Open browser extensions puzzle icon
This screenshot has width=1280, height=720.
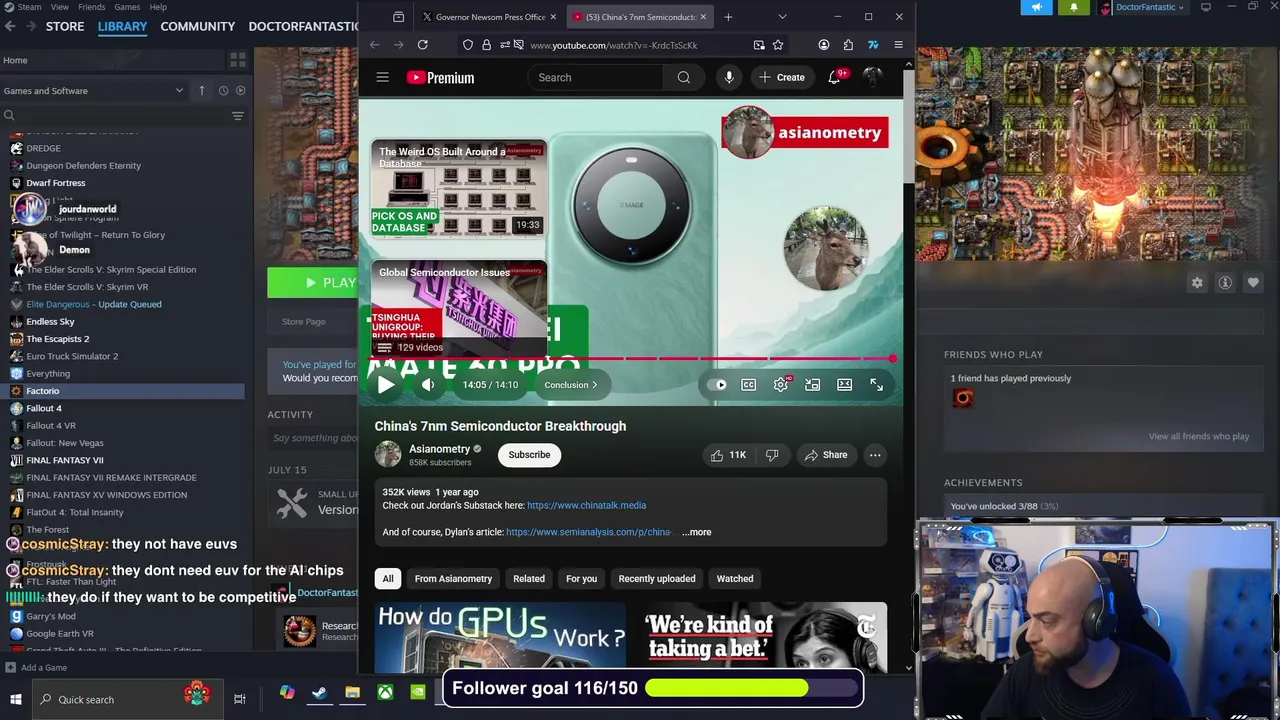(848, 45)
